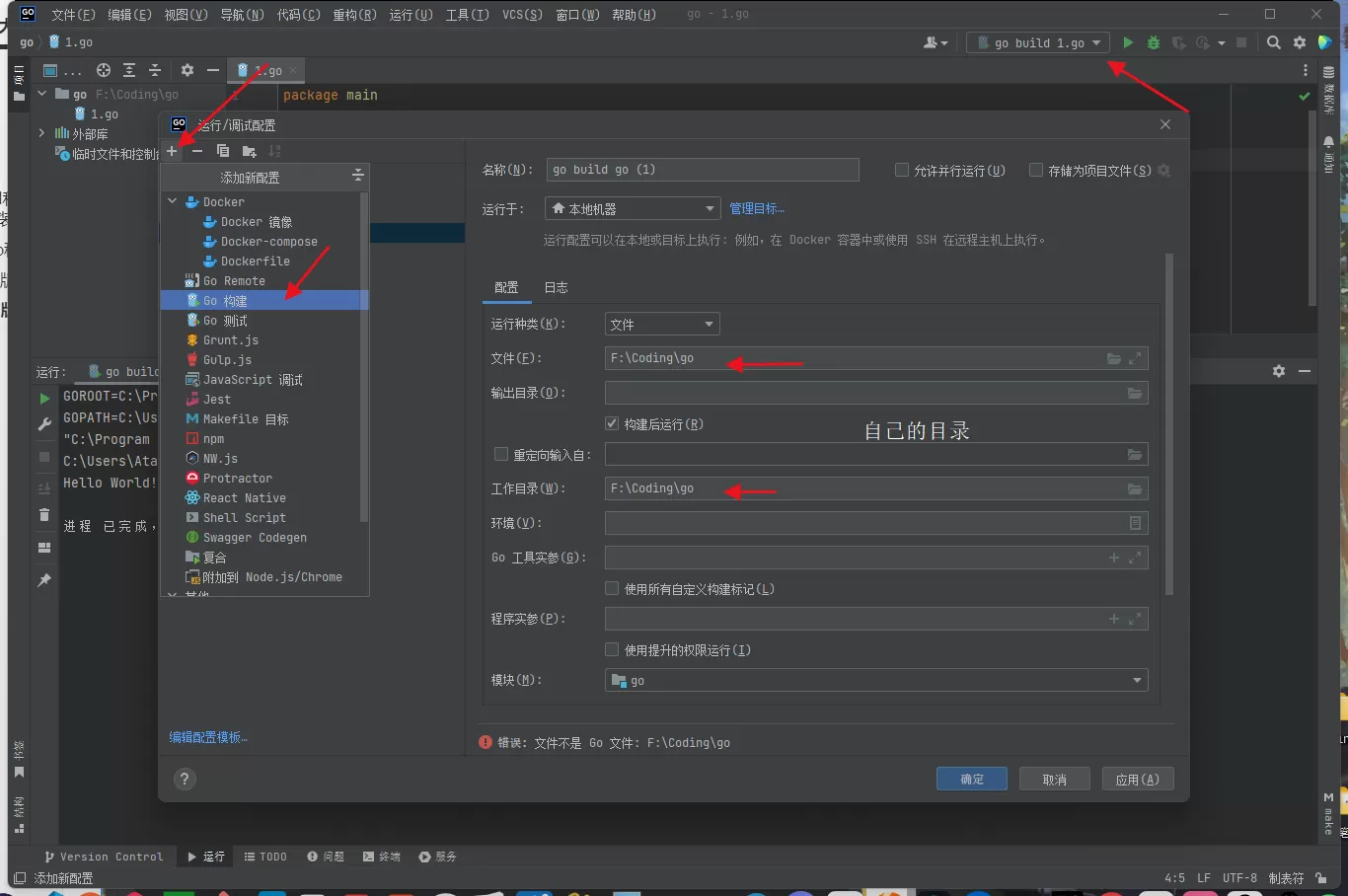Collapse the go project root folder
Image resolution: width=1348 pixels, height=896 pixels.
pyautogui.click(x=41, y=94)
